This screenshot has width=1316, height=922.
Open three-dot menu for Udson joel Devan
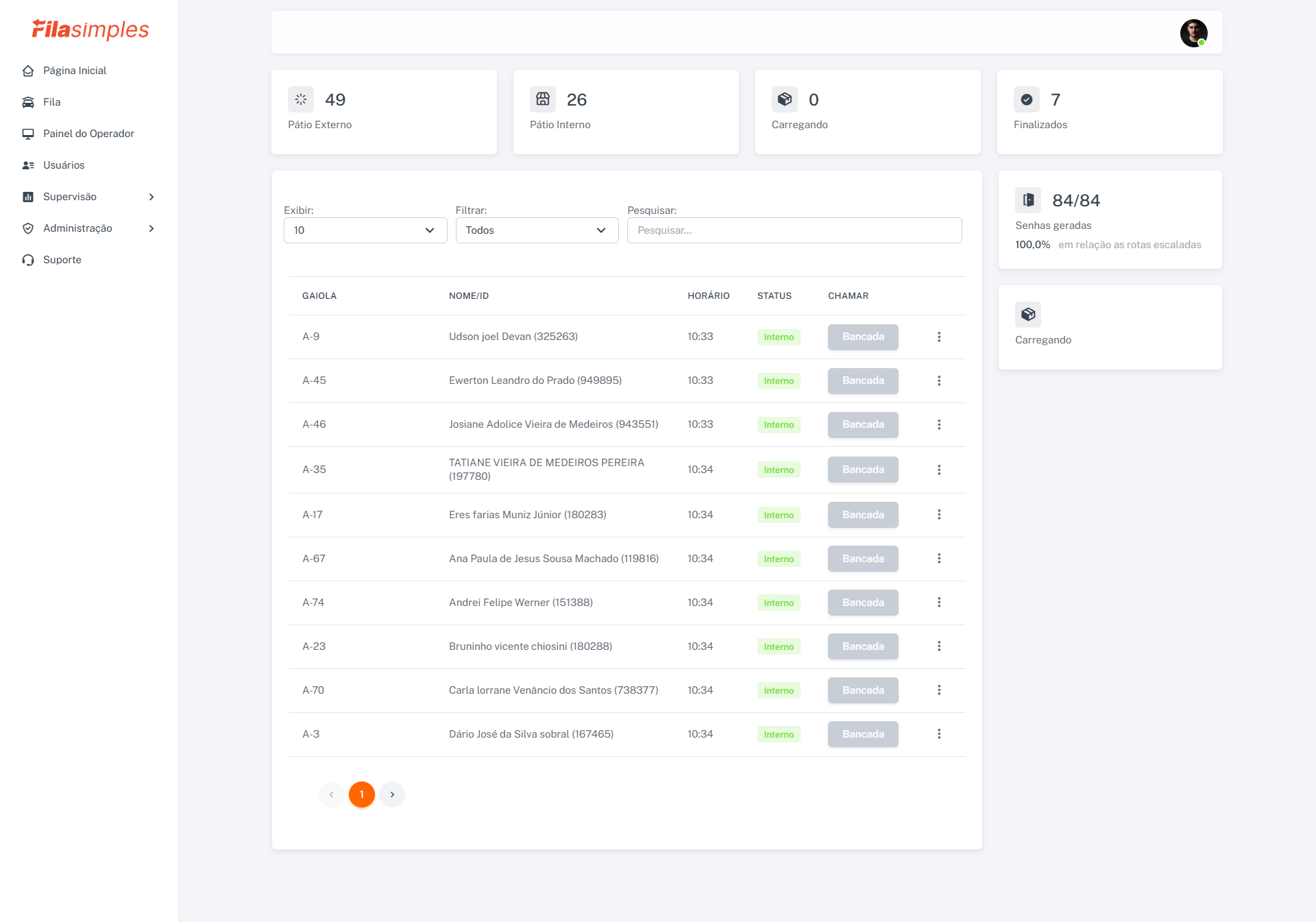(939, 337)
